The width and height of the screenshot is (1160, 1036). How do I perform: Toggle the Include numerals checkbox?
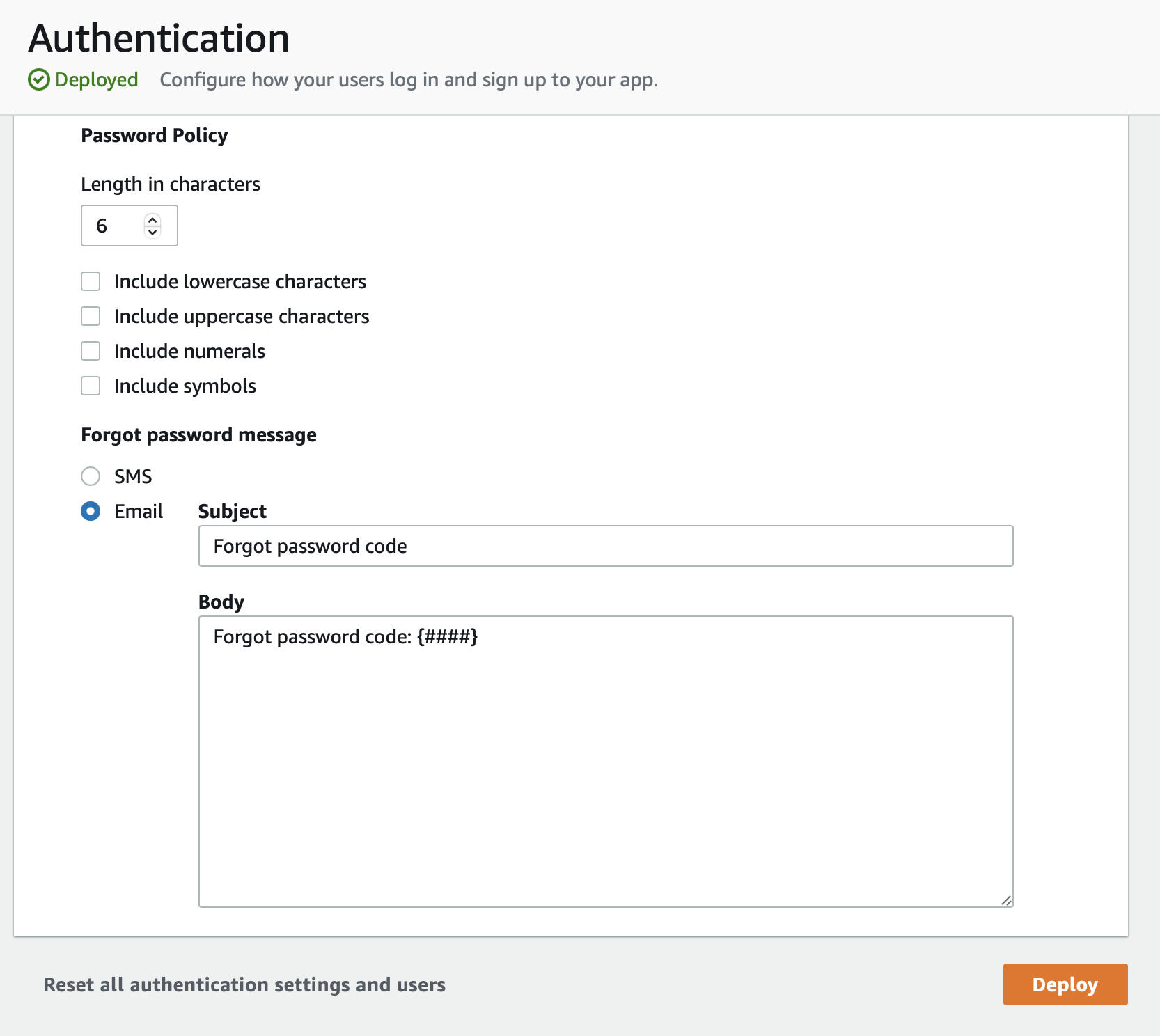91,351
